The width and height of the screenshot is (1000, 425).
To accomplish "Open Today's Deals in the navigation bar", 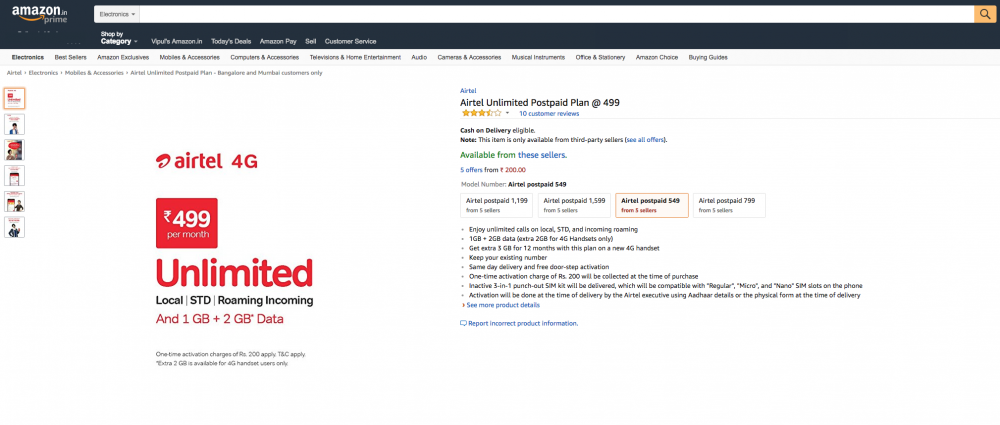I will pyautogui.click(x=231, y=41).
